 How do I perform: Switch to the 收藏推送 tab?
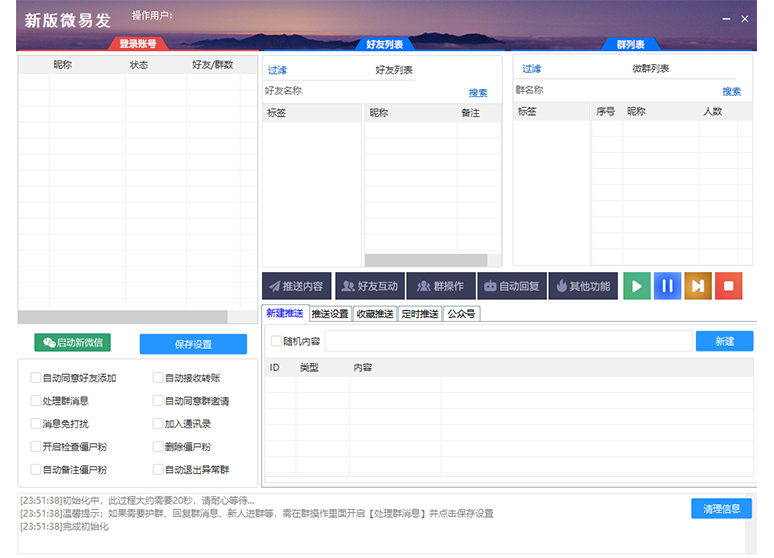tap(375, 314)
